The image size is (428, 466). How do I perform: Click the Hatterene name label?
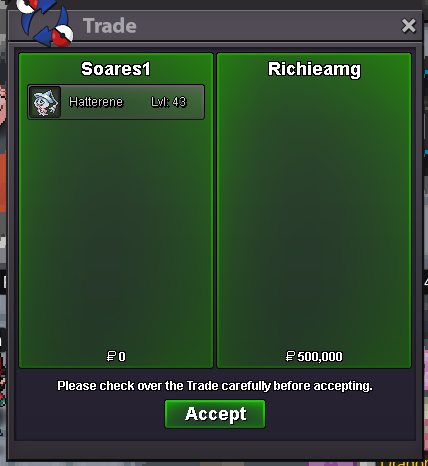click(x=96, y=102)
